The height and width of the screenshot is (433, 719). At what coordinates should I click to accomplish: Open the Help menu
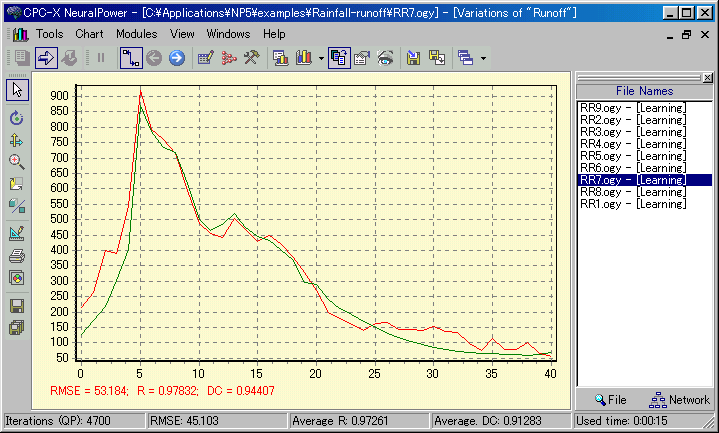point(274,34)
